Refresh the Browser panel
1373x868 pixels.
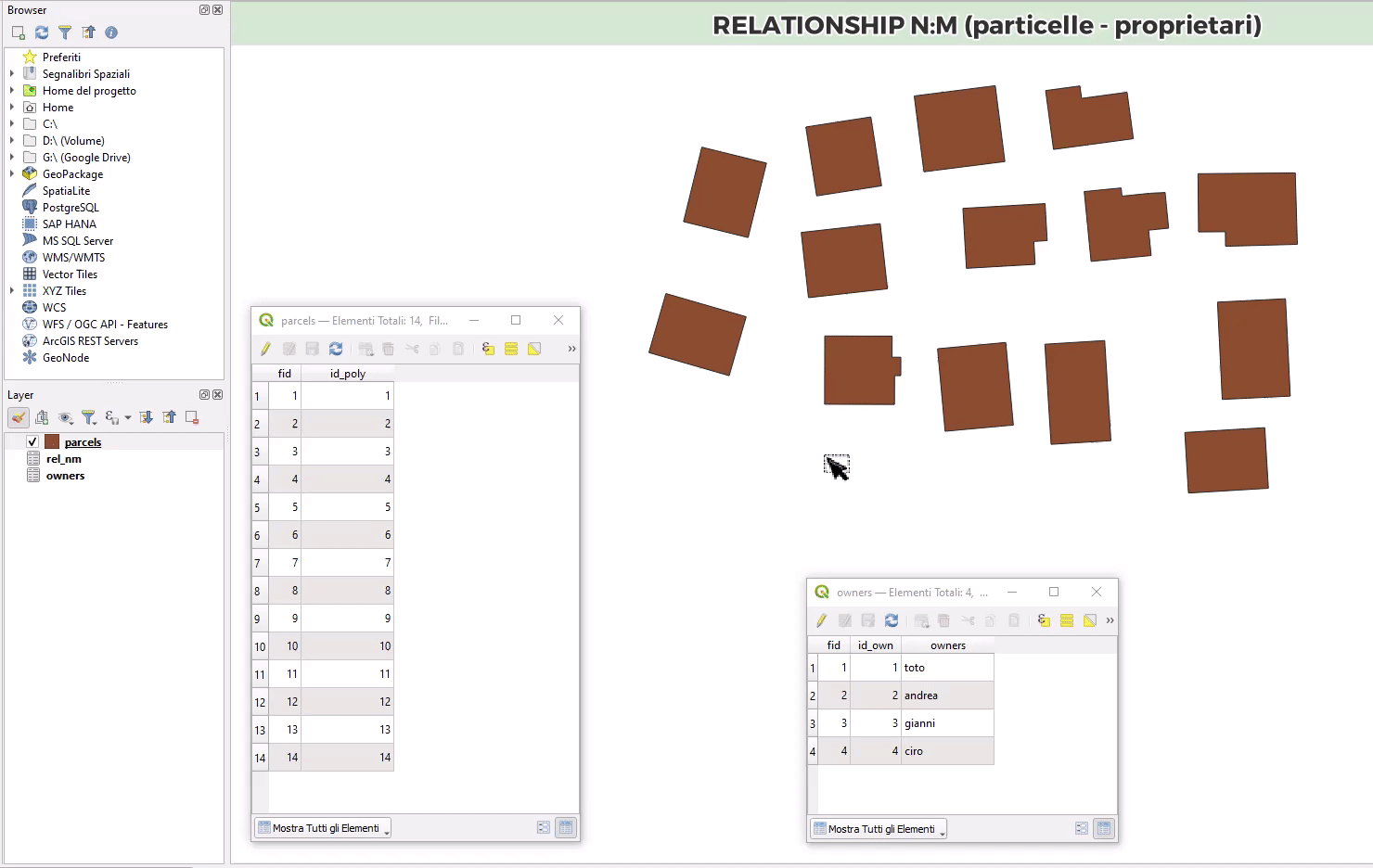click(x=42, y=32)
